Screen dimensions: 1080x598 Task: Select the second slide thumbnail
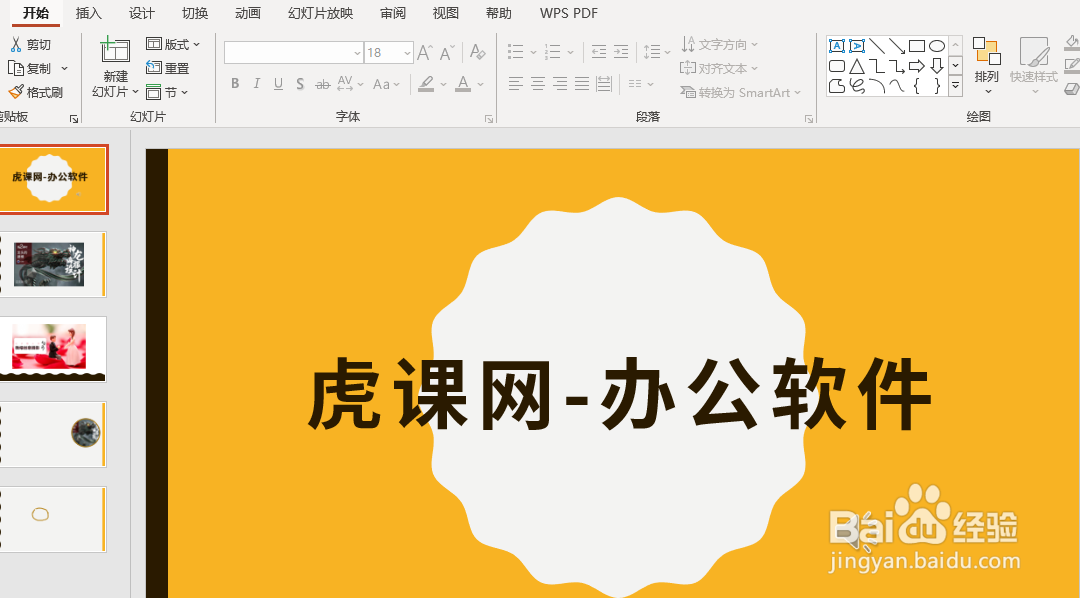point(55,264)
